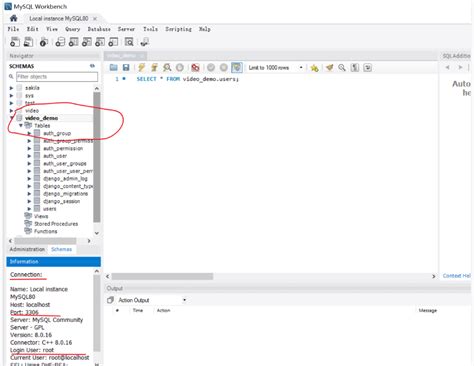Click the home icon tab
The image size is (474, 366).
click(13, 18)
